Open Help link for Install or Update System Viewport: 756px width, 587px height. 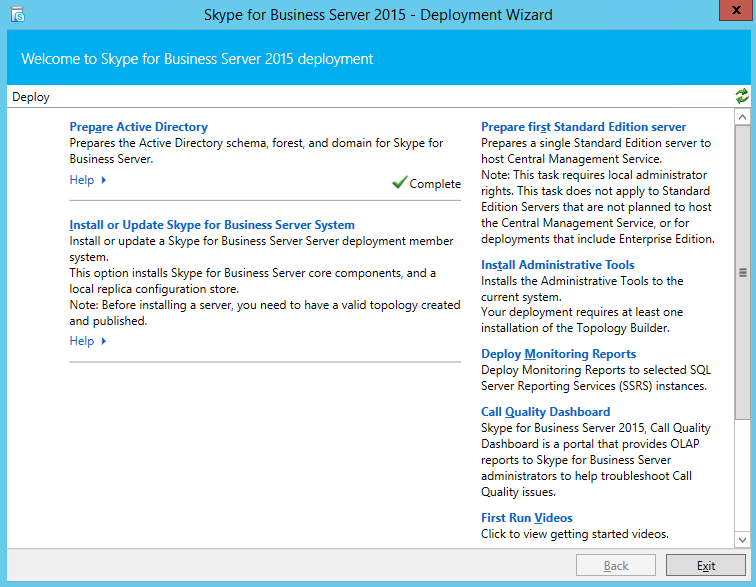(x=82, y=341)
